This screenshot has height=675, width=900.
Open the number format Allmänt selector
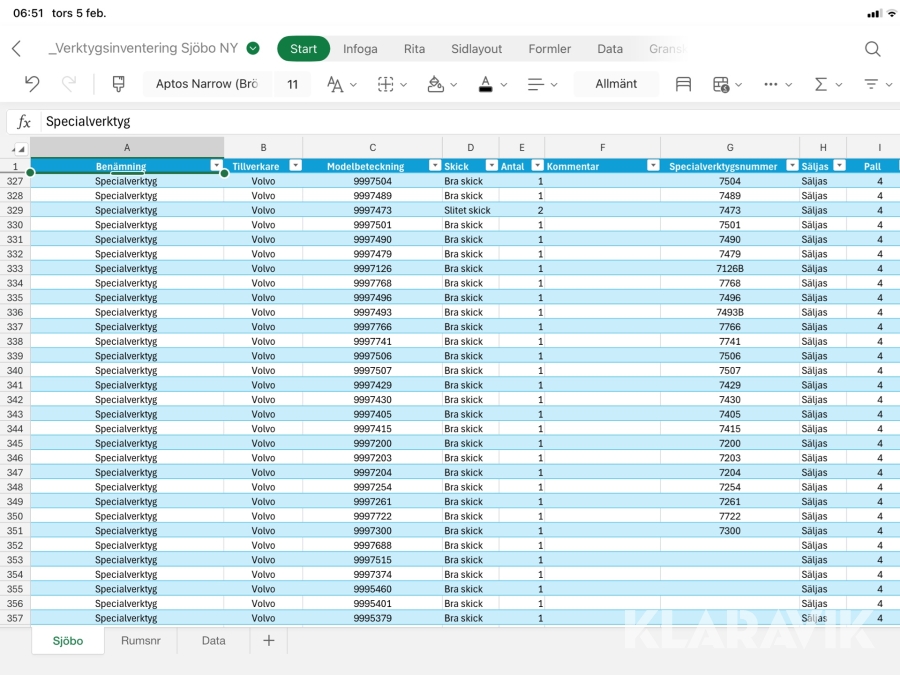tap(616, 84)
